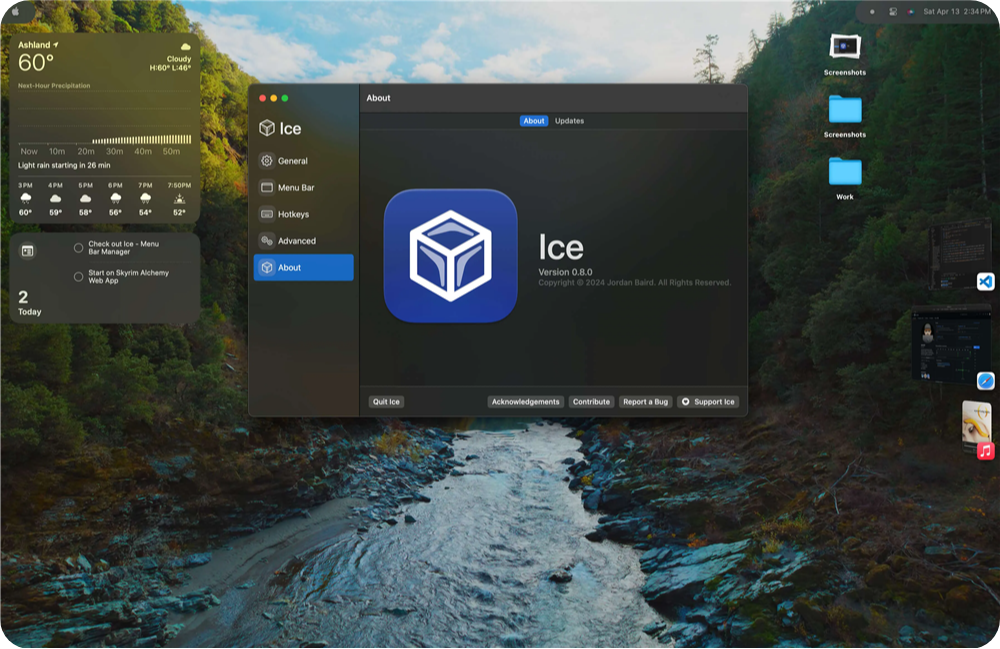Click the dot icon in menu bar
Viewport: 1000px width, 649px height.
tap(872, 11)
